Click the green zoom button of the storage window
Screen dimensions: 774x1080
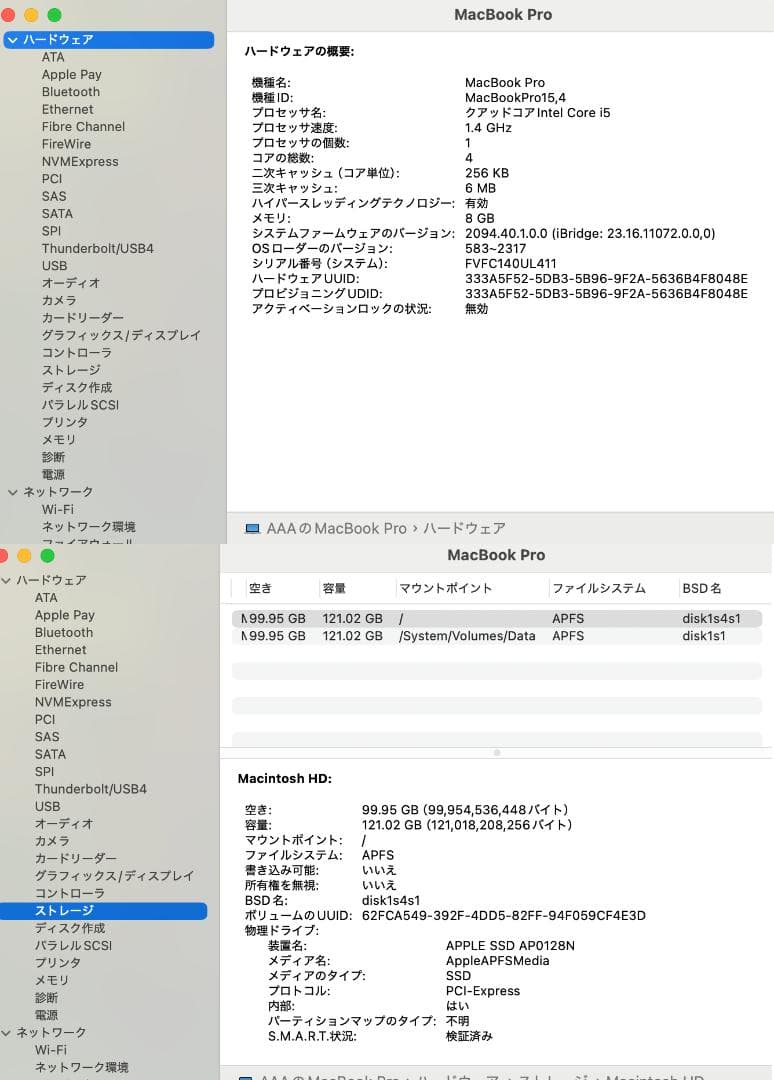(48, 555)
